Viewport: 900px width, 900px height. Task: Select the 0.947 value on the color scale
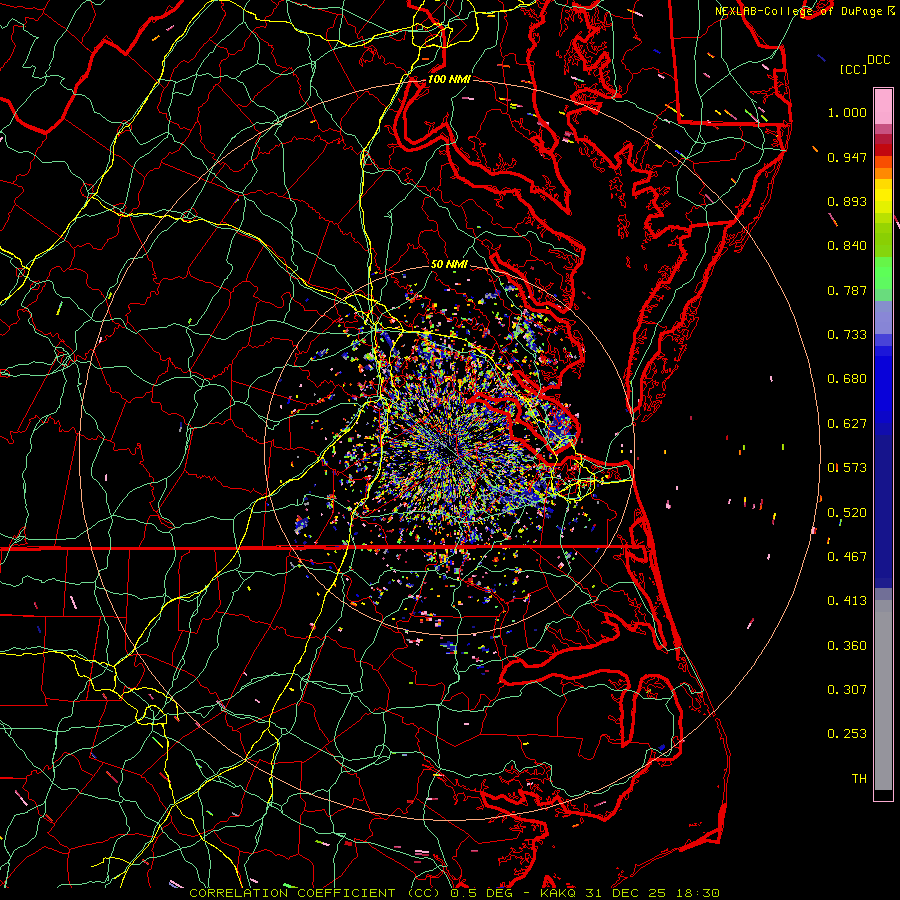tap(847, 157)
